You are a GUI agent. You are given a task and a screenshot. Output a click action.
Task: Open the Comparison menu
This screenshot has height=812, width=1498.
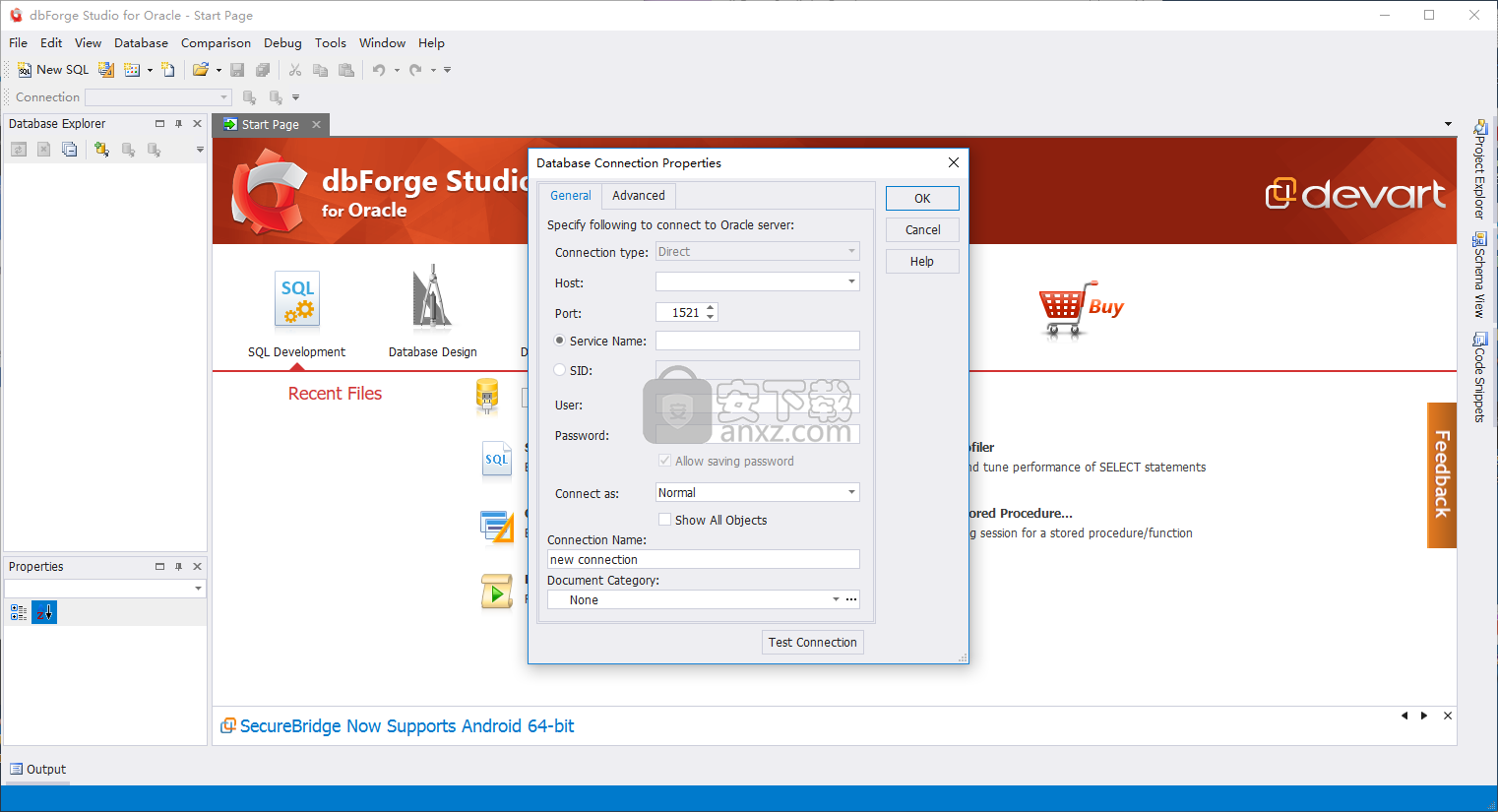216,43
